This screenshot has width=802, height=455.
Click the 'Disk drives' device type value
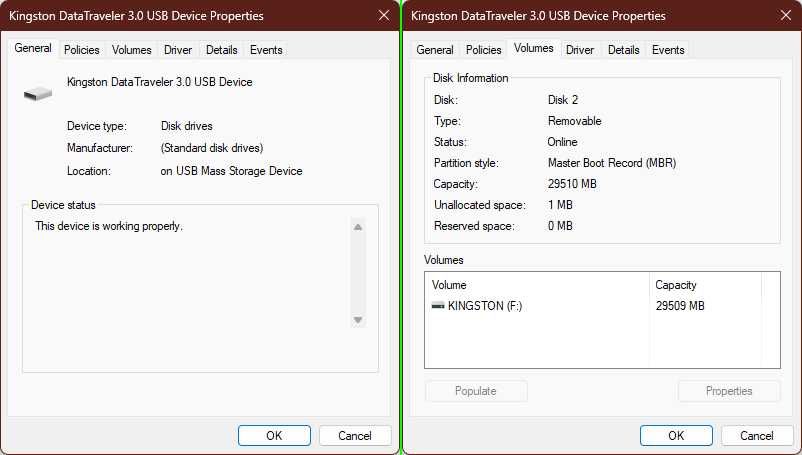tap(187, 126)
